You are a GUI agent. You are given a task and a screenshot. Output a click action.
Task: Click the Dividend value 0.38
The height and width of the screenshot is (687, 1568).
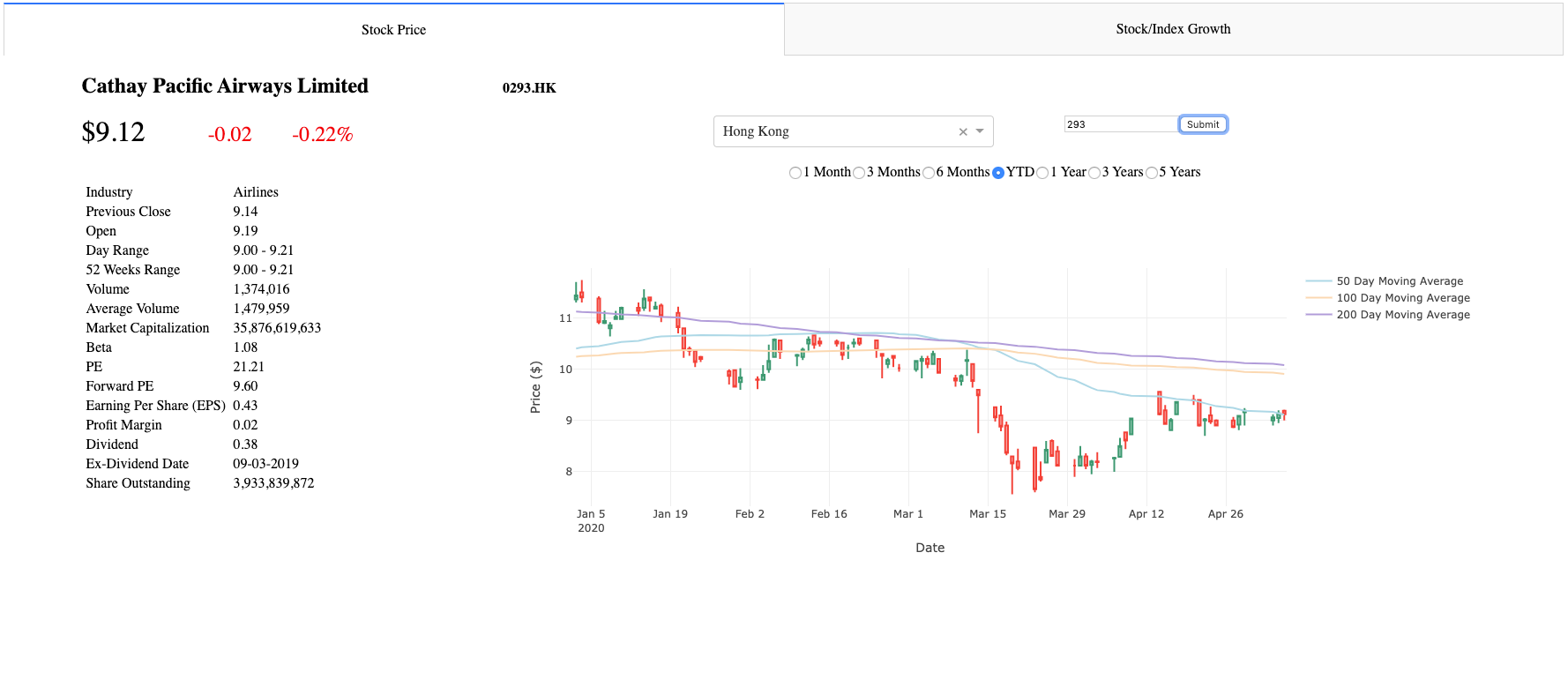pyautogui.click(x=245, y=444)
